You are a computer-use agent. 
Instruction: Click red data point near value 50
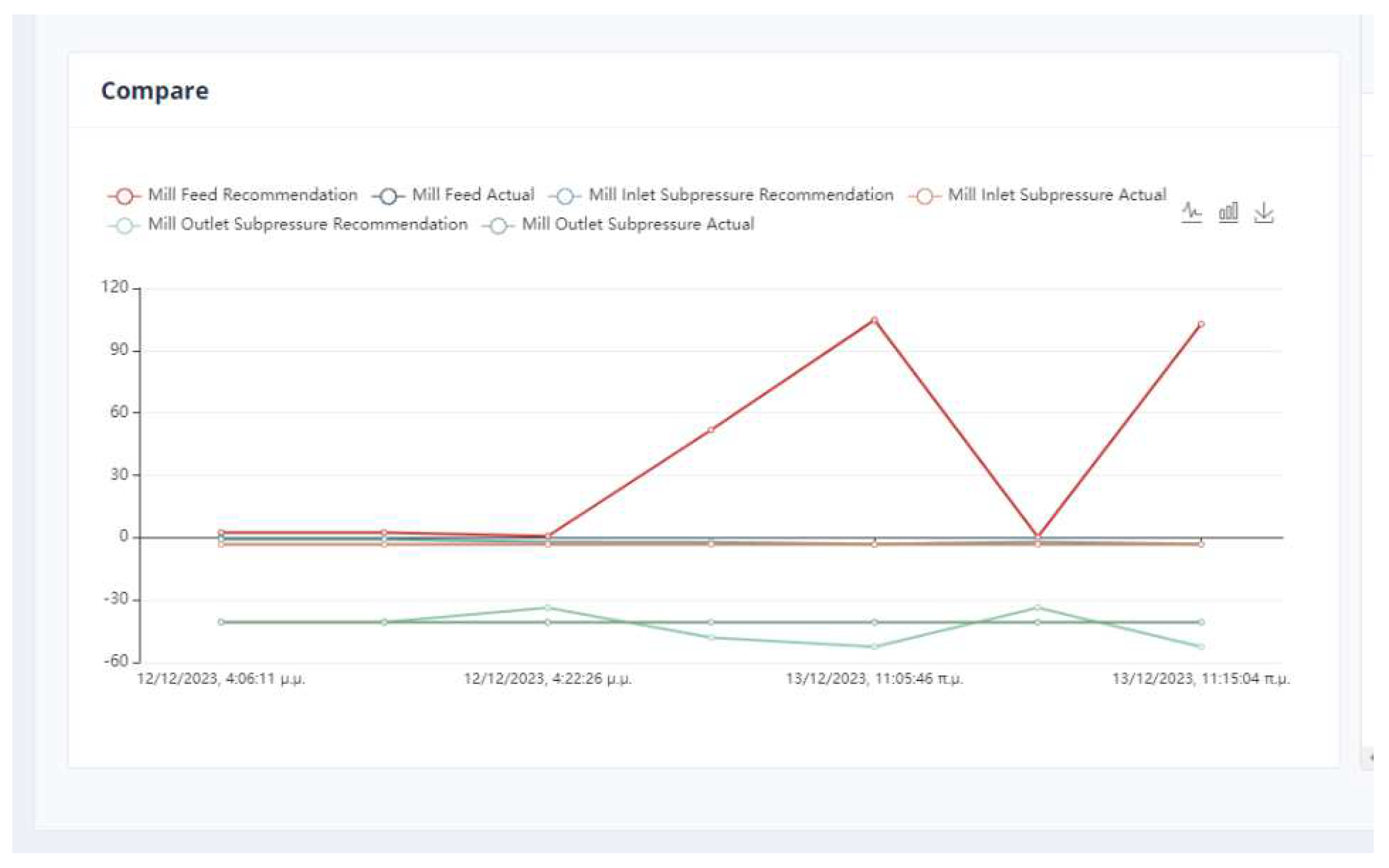[711, 429]
